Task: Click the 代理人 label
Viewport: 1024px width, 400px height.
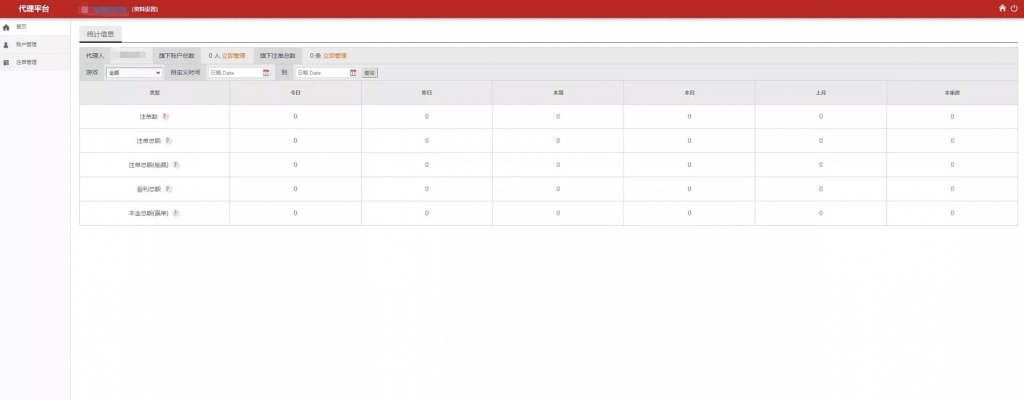Action: pyautogui.click(x=95, y=56)
